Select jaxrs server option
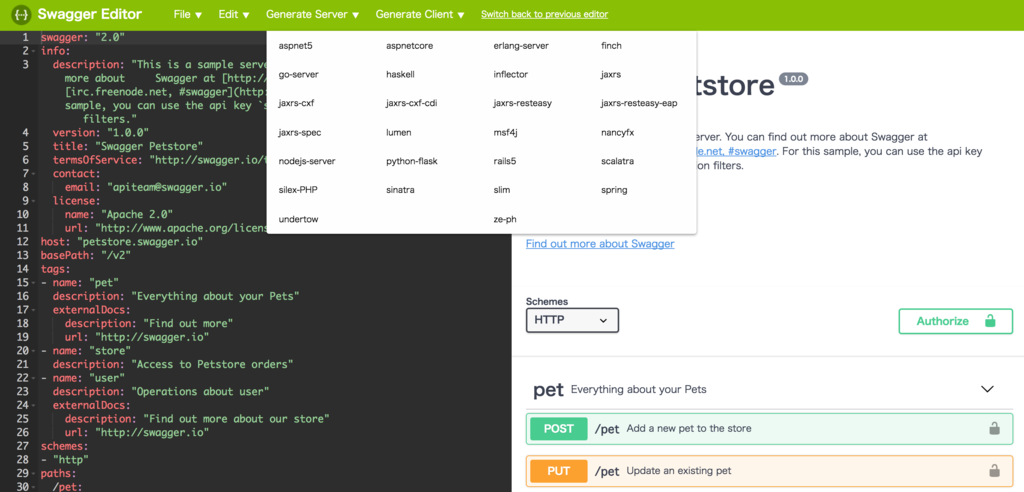This screenshot has height=492, width=1024. (x=611, y=74)
